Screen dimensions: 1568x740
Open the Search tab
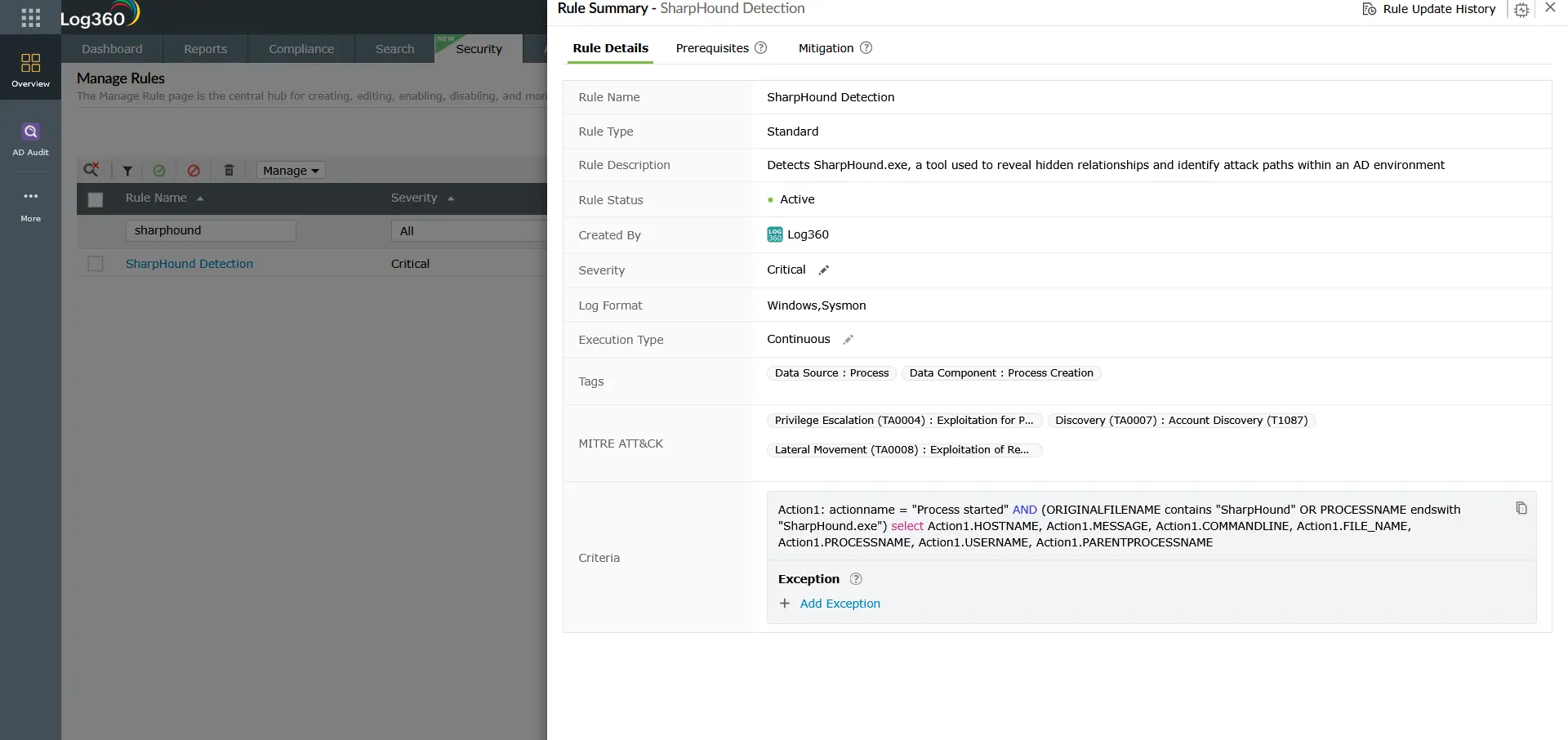(394, 49)
